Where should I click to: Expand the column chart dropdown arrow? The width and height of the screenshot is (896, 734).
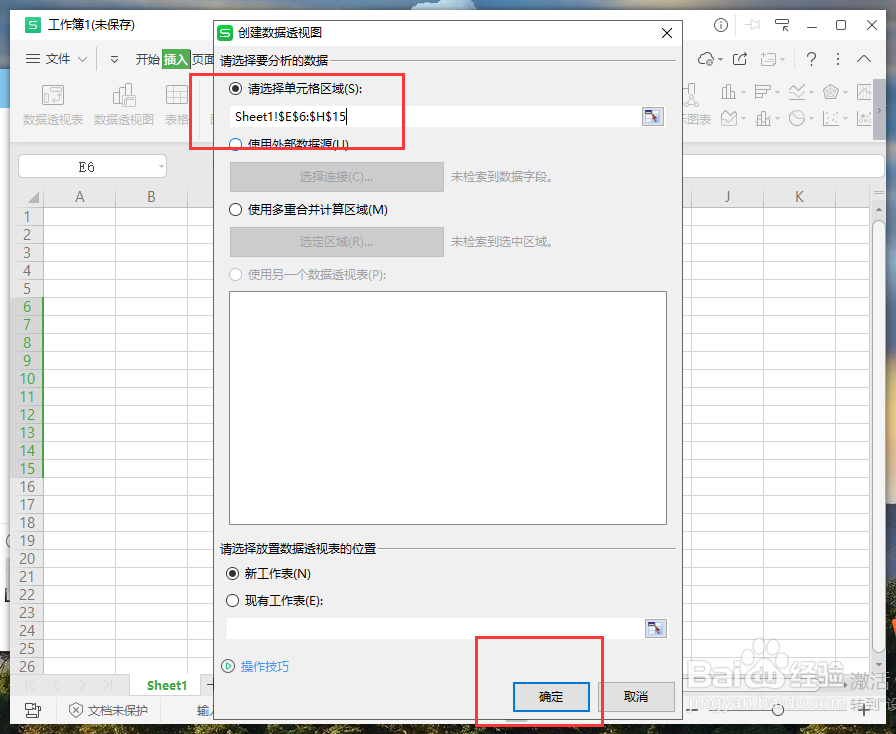tap(743, 92)
